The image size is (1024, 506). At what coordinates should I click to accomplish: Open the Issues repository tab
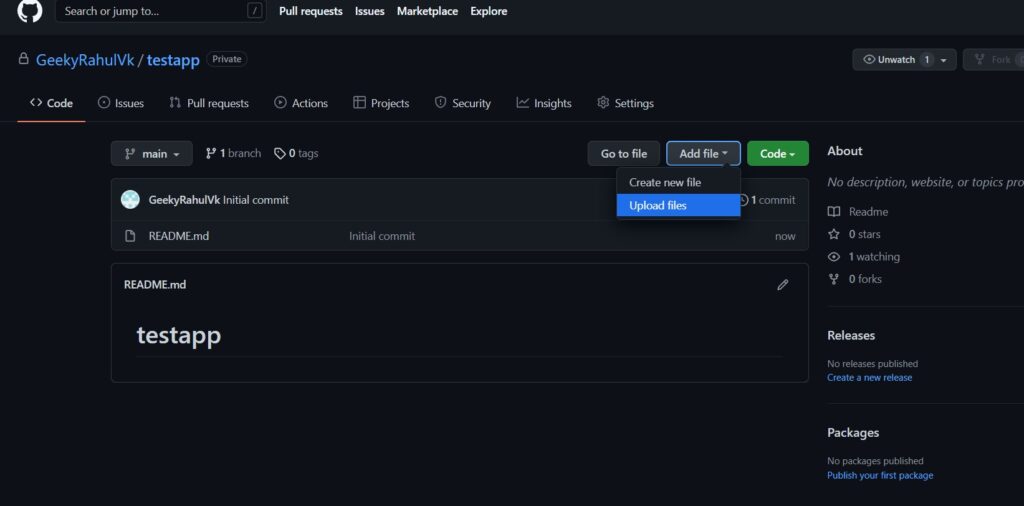coord(121,103)
